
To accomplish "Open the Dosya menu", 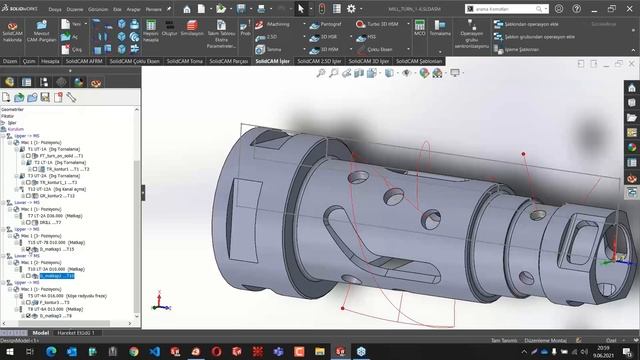I will [x=55, y=9].
